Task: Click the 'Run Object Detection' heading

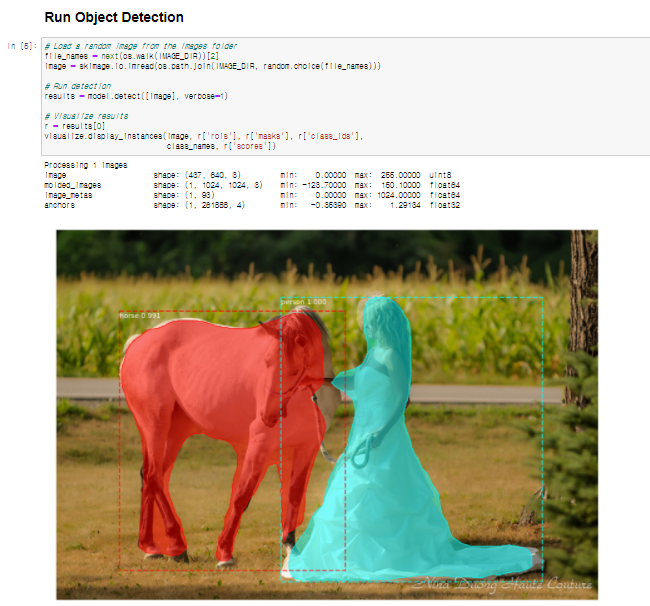Action: point(114,17)
